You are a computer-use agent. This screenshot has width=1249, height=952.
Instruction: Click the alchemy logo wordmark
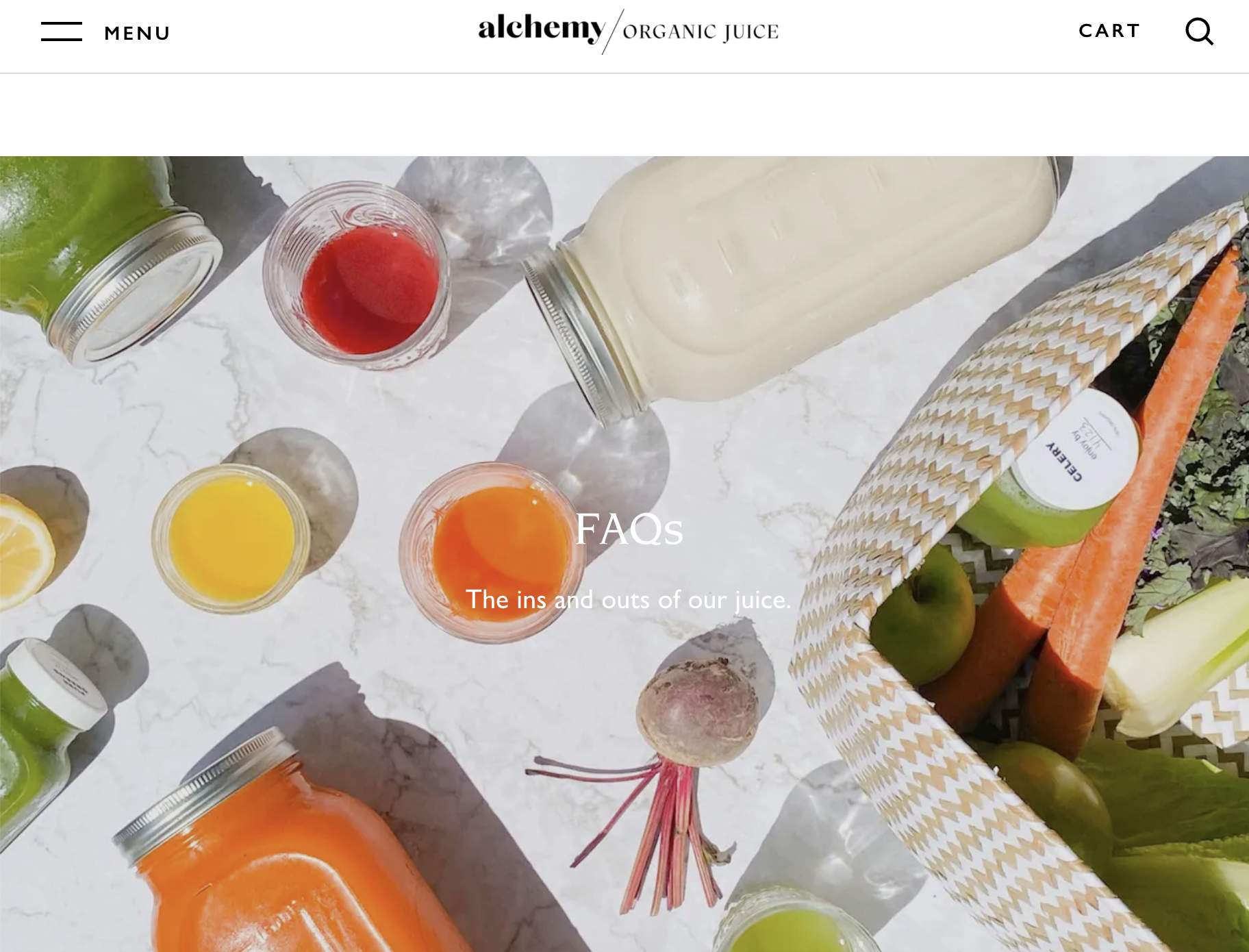click(541, 29)
